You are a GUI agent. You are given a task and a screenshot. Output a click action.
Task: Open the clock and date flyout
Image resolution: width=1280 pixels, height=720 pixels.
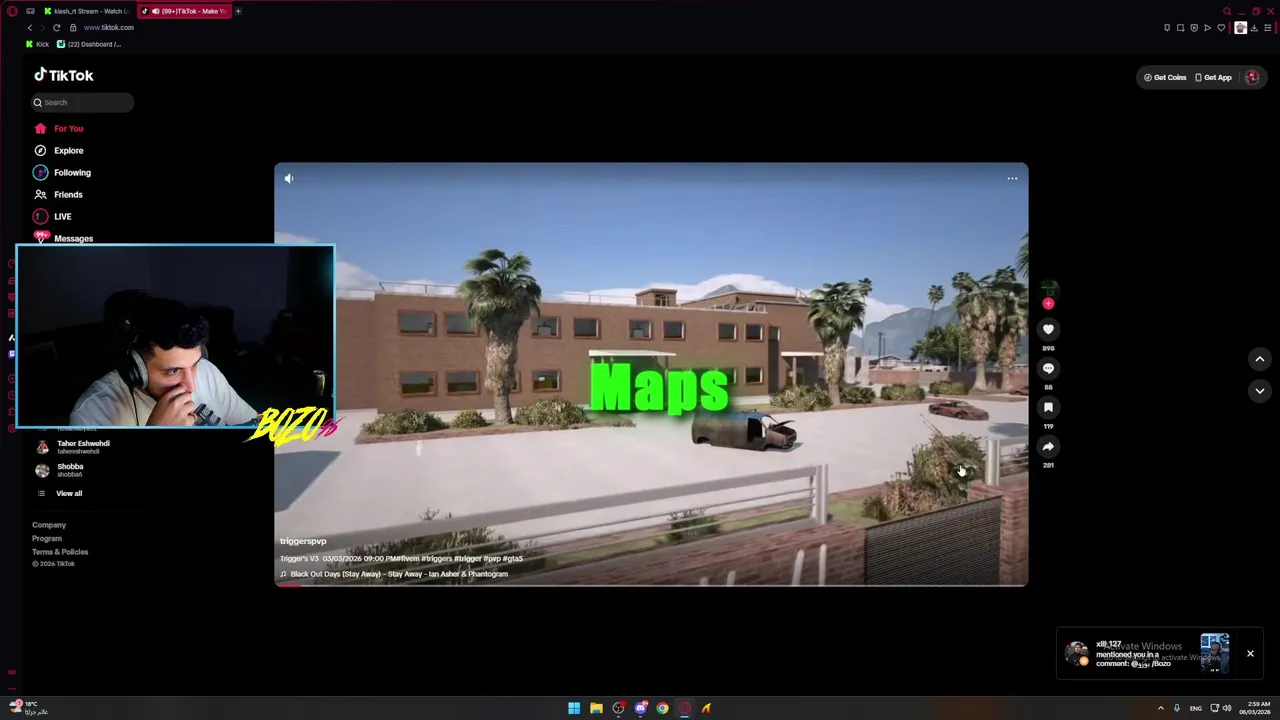pyautogui.click(x=1254, y=708)
